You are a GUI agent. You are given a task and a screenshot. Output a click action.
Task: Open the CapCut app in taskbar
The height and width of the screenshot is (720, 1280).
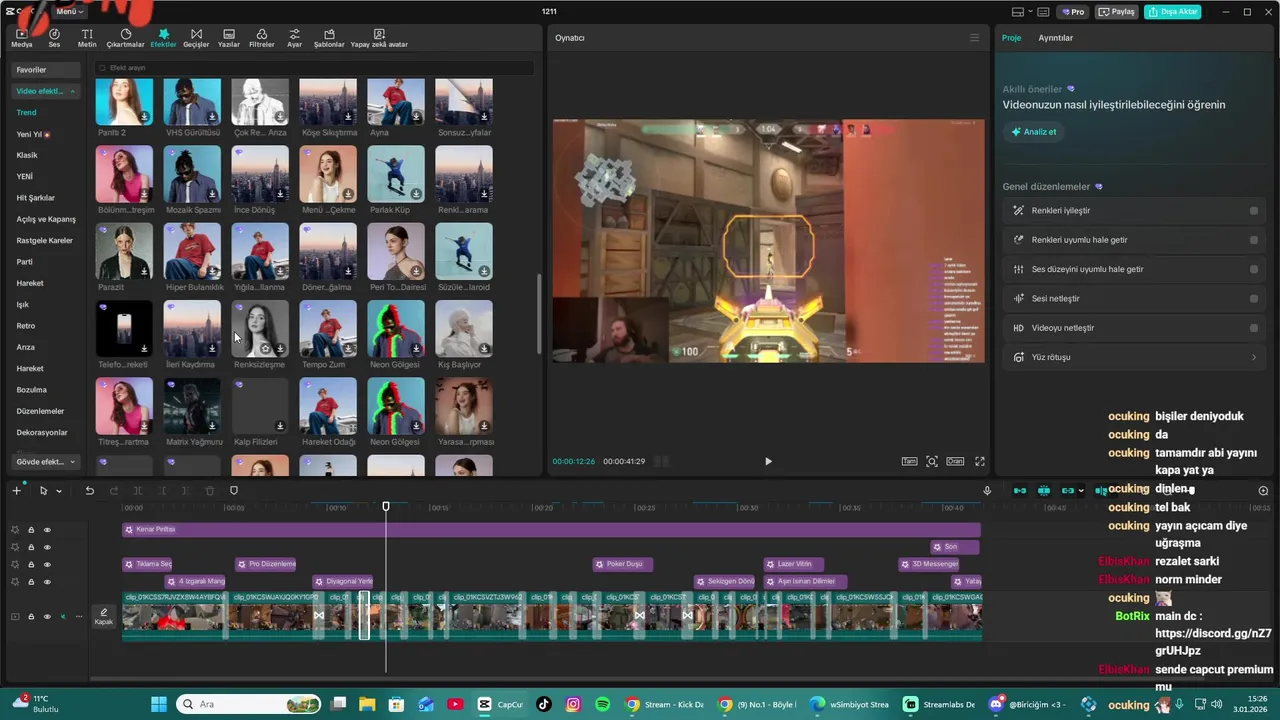[499, 704]
